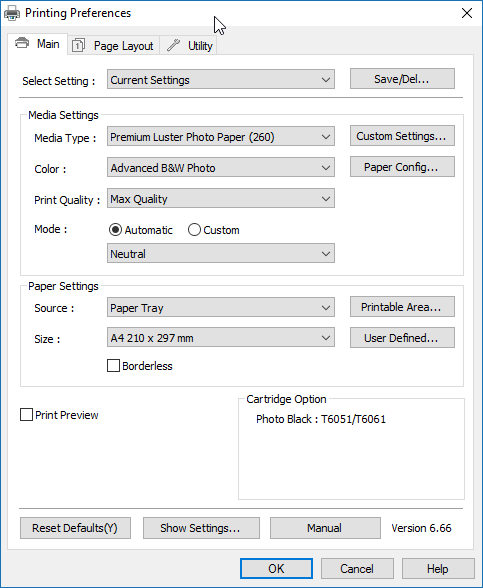The width and height of the screenshot is (483, 588).
Task: Open the paper Size dropdown
Action: pyautogui.click(x=221, y=338)
